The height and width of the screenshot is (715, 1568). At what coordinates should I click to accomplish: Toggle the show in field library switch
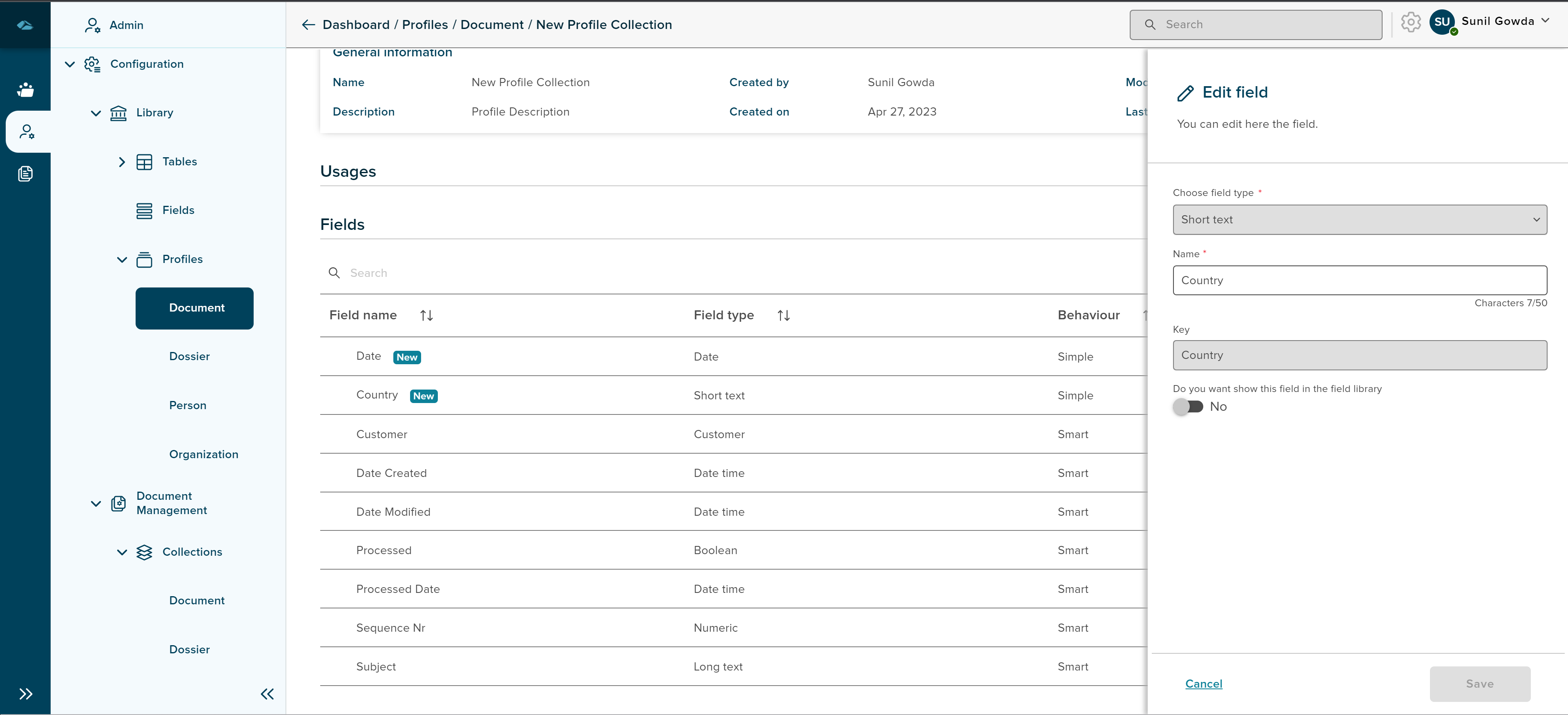(1188, 406)
